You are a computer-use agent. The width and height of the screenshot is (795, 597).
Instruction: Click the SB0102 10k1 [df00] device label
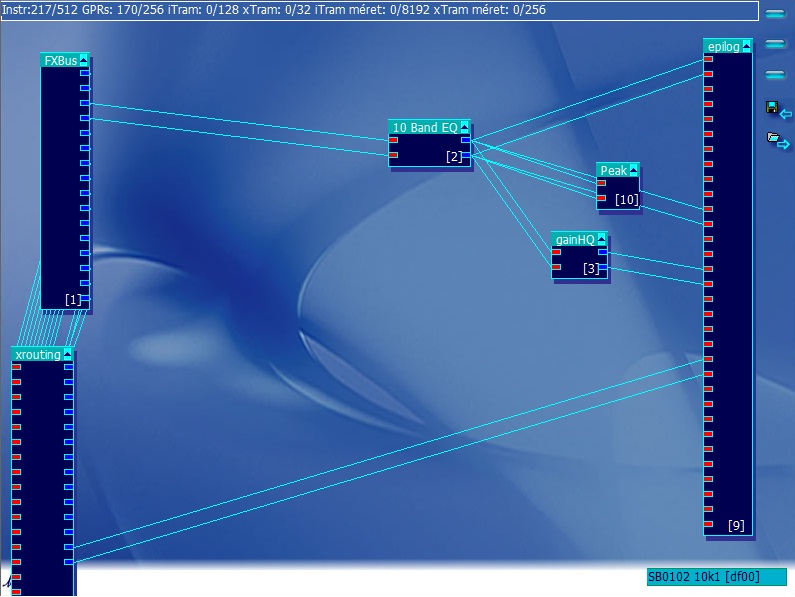coord(716,577)
